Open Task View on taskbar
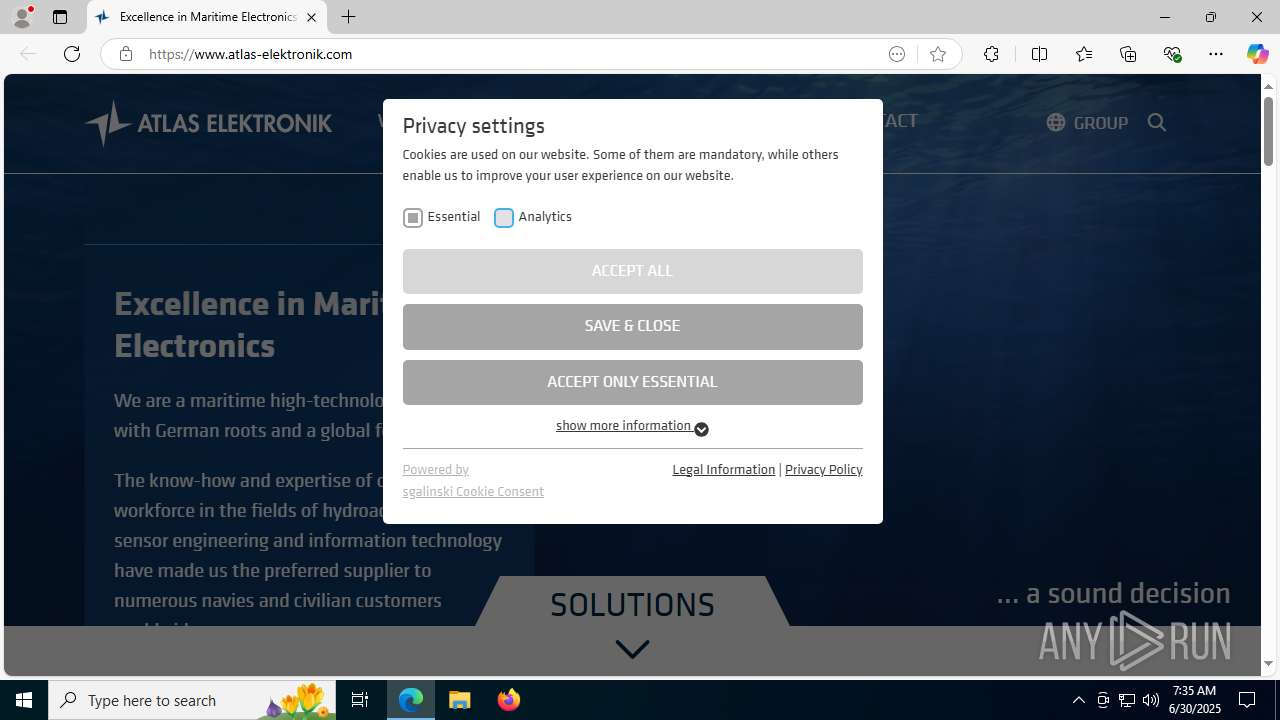 pyautogui.click(x=360, y=700)
